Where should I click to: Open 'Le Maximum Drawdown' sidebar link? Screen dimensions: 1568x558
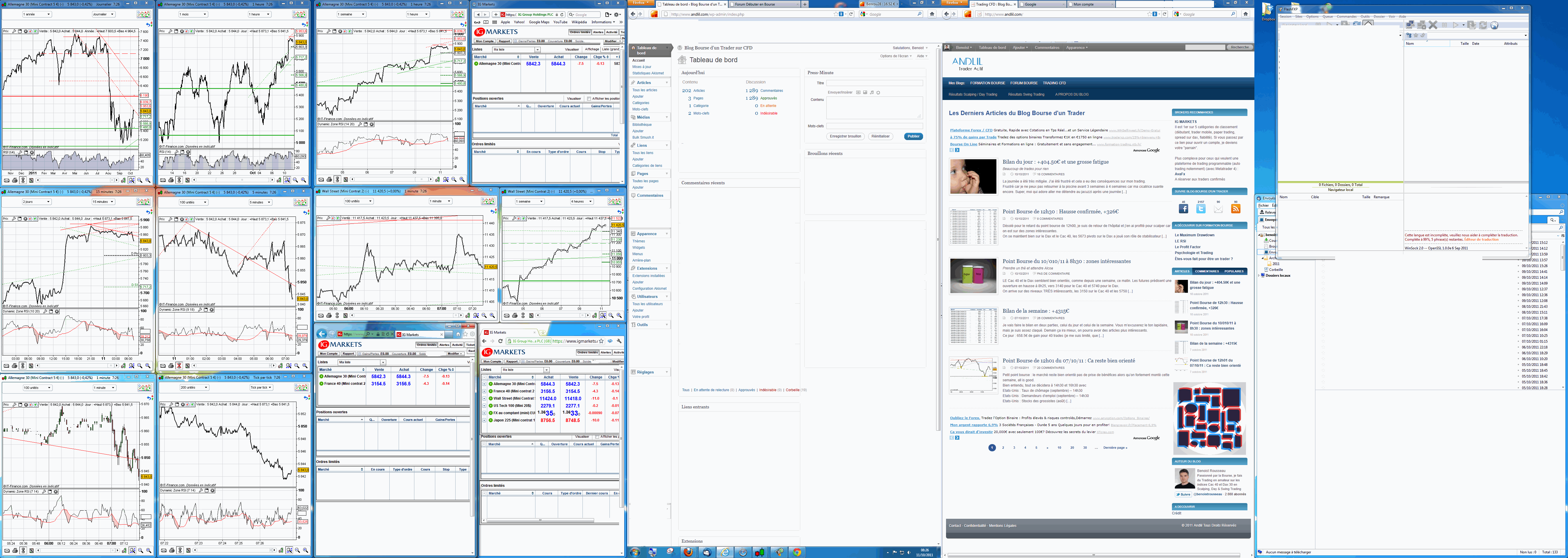point(1194,235)
